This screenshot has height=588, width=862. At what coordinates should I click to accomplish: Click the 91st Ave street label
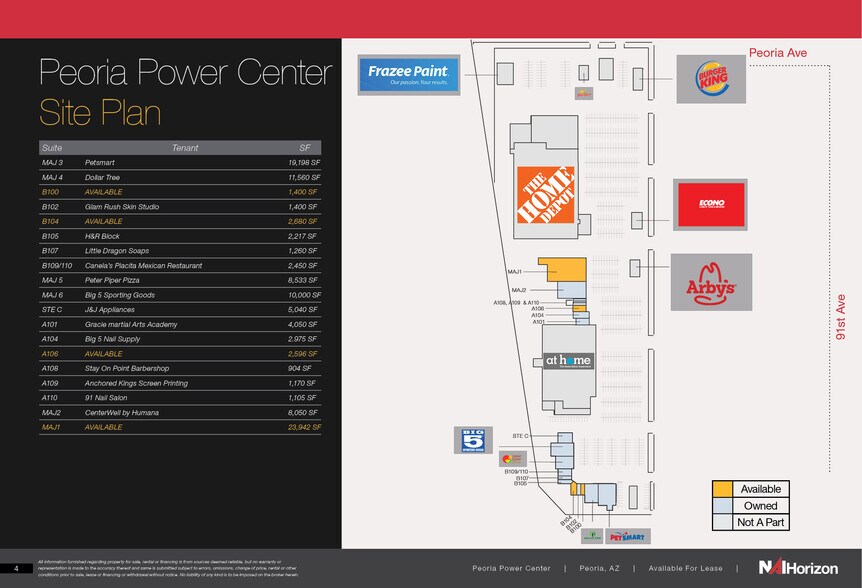(x=841, y=317)
